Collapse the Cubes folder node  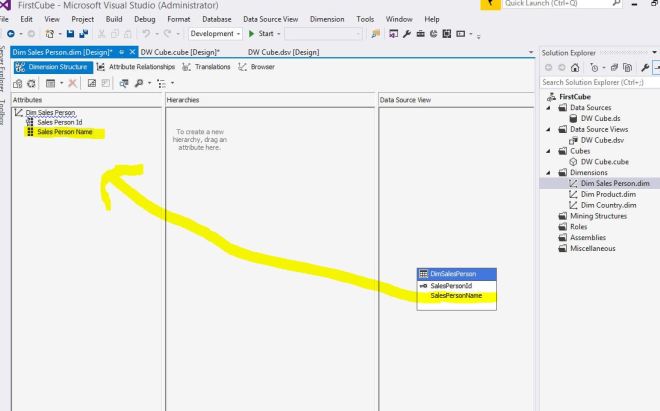[x=548, y=150]
